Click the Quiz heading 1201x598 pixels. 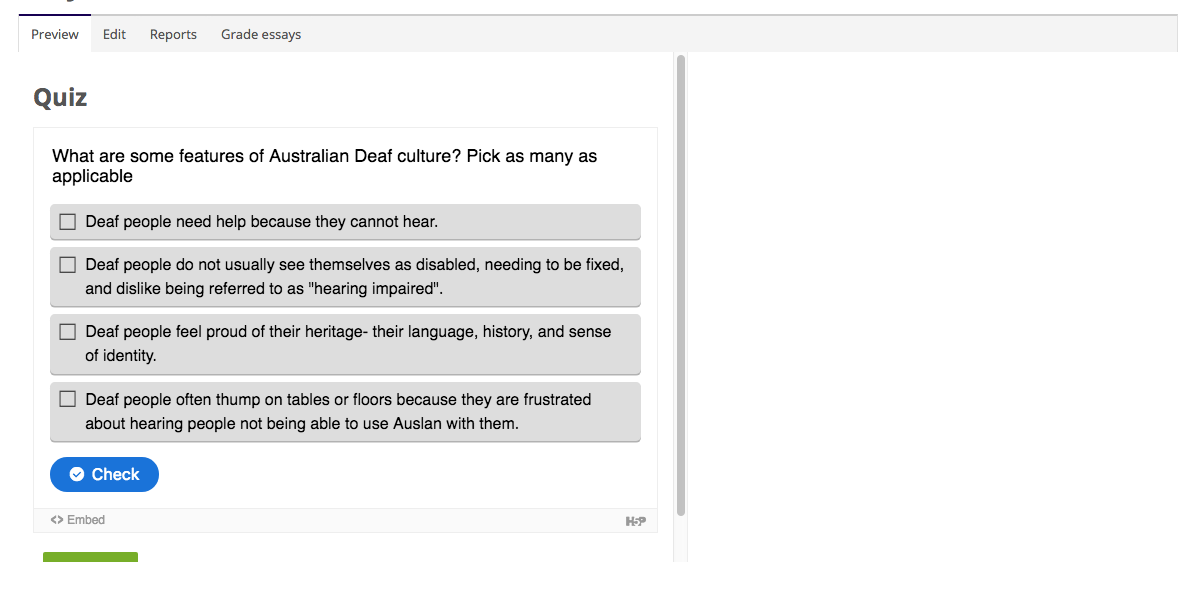60,97
